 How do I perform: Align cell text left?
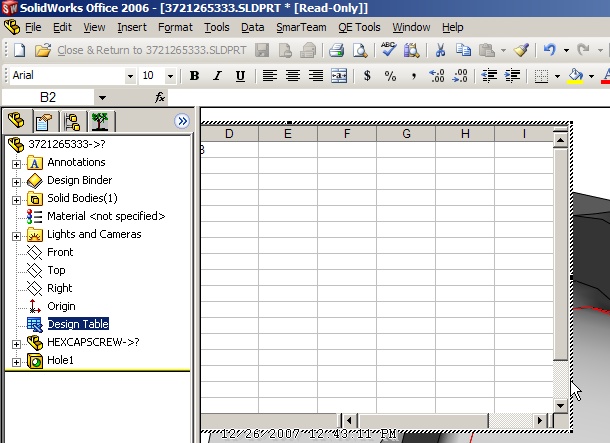[x=270, y=76]
